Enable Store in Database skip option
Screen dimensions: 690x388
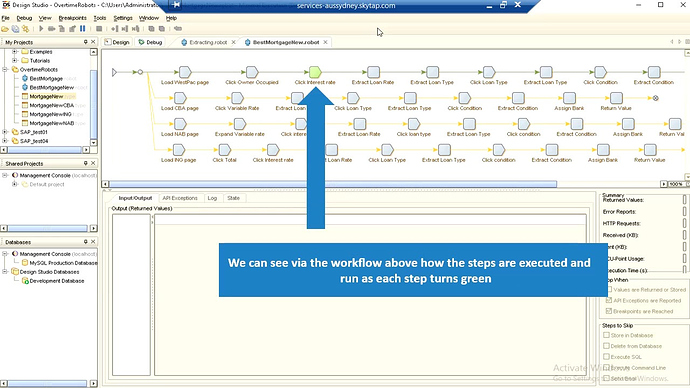[606, 335]
